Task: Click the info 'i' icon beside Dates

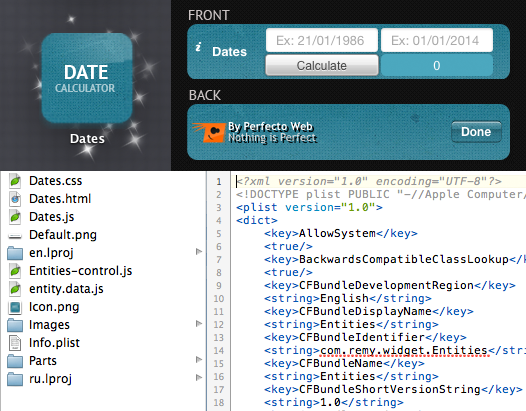Action: [x=198, y=47]
